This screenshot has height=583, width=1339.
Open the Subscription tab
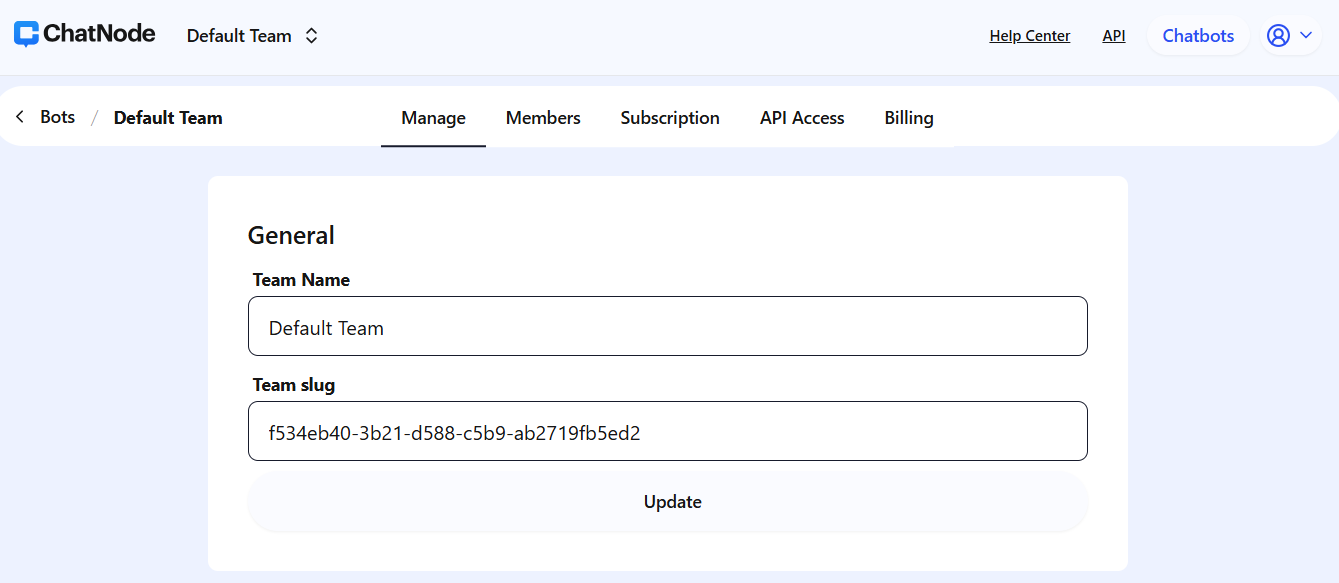(670, 118)
